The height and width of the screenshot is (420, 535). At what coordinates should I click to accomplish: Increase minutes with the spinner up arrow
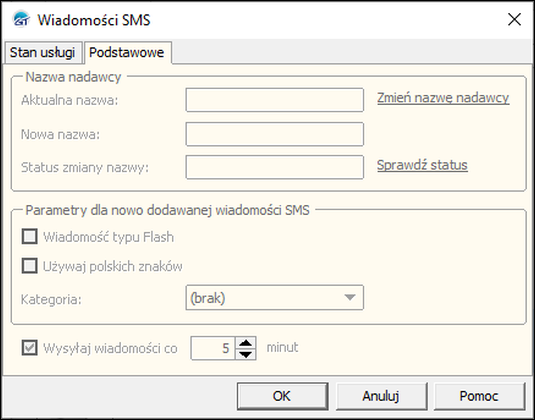click(245, 343)
